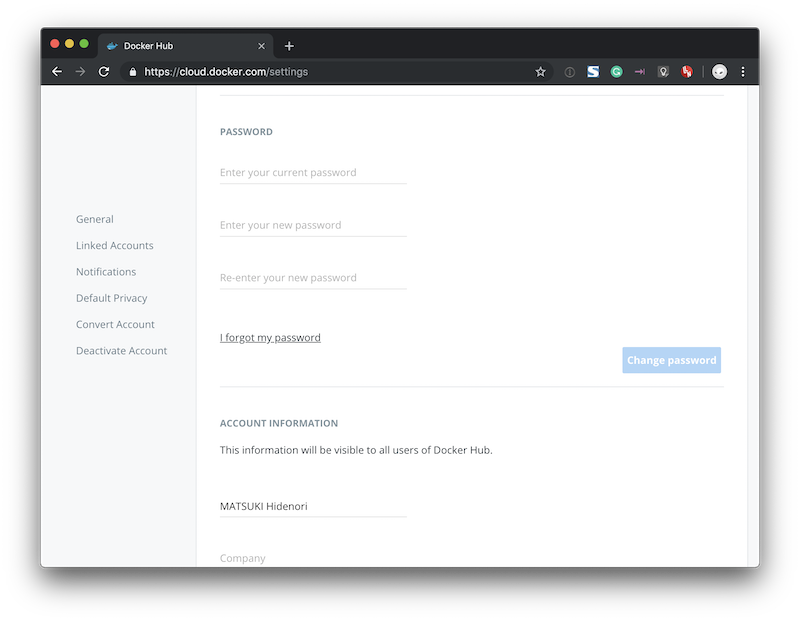Click the profile avatar in the toolbar

[719, 72]
